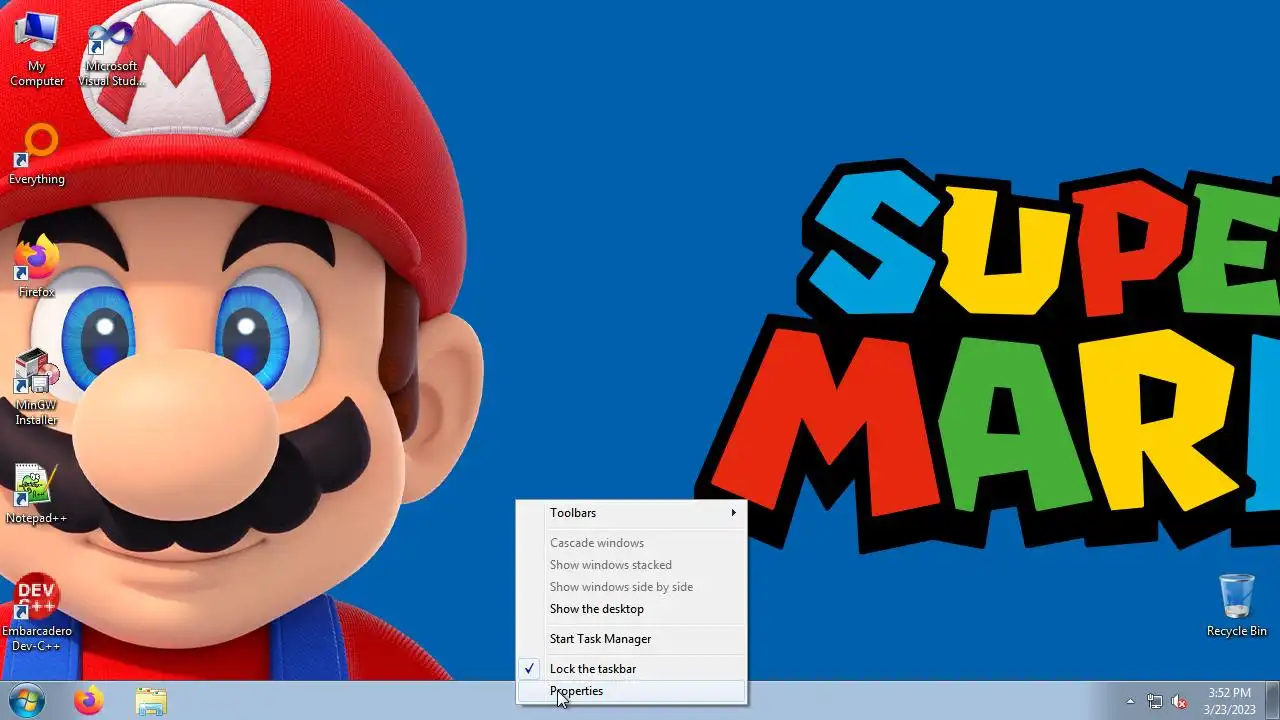This screenshot has height=720, width=1280.
Task: Open Microsoft Visual Studio shortcut
Action: (x=111, y=52)
